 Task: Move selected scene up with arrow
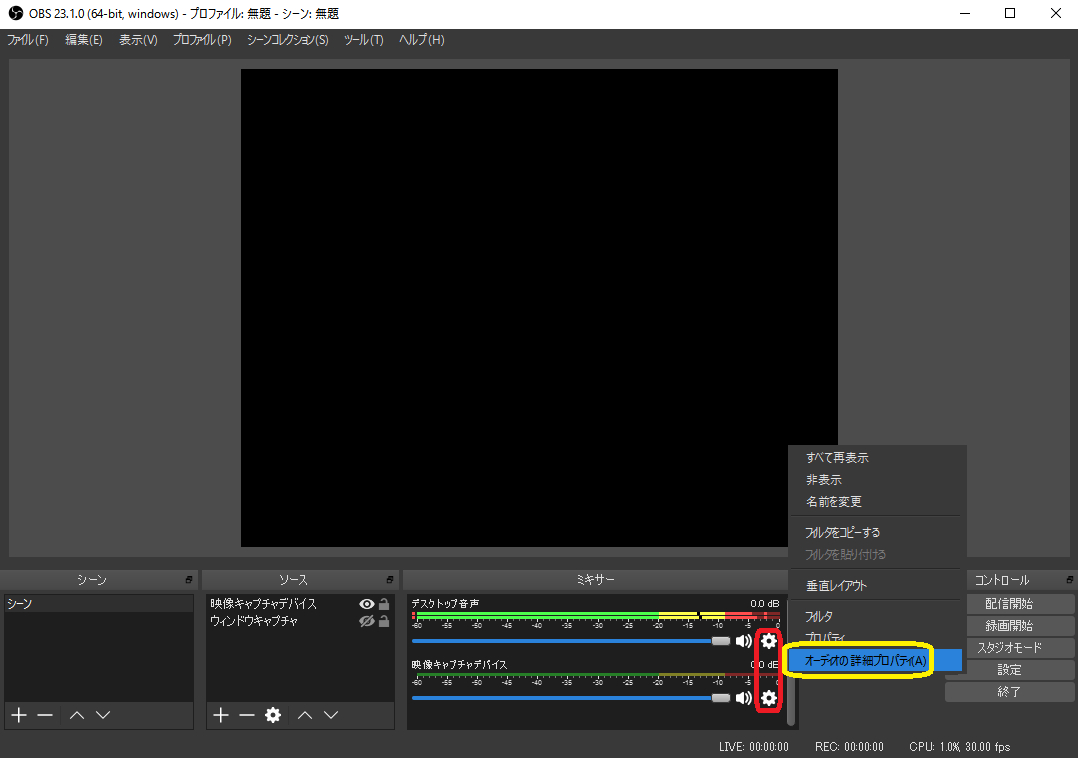click(x=77, y=715)
